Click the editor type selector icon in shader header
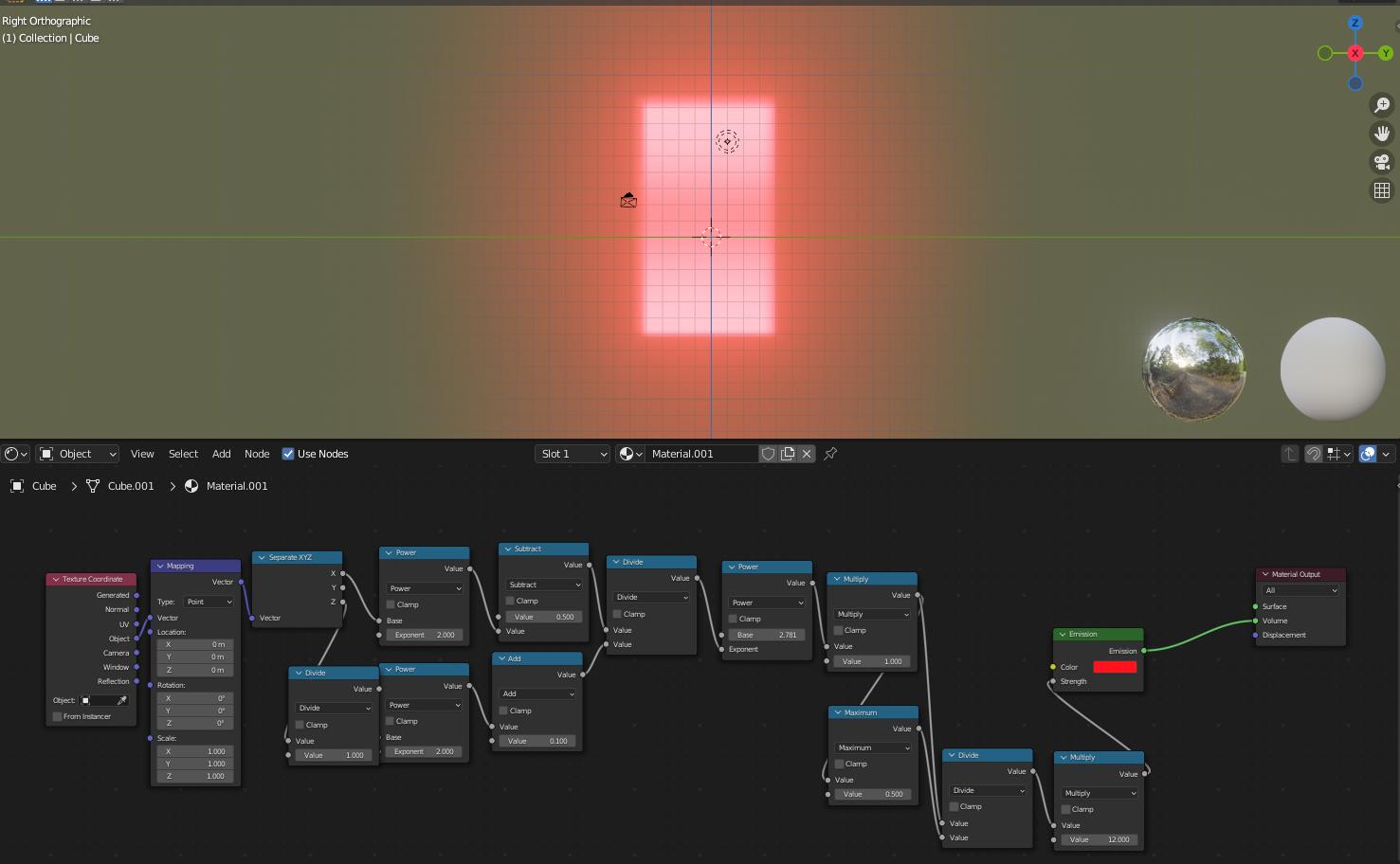Image resolution: width=1400 pixels, height=864 pixels. click(11, 454)
